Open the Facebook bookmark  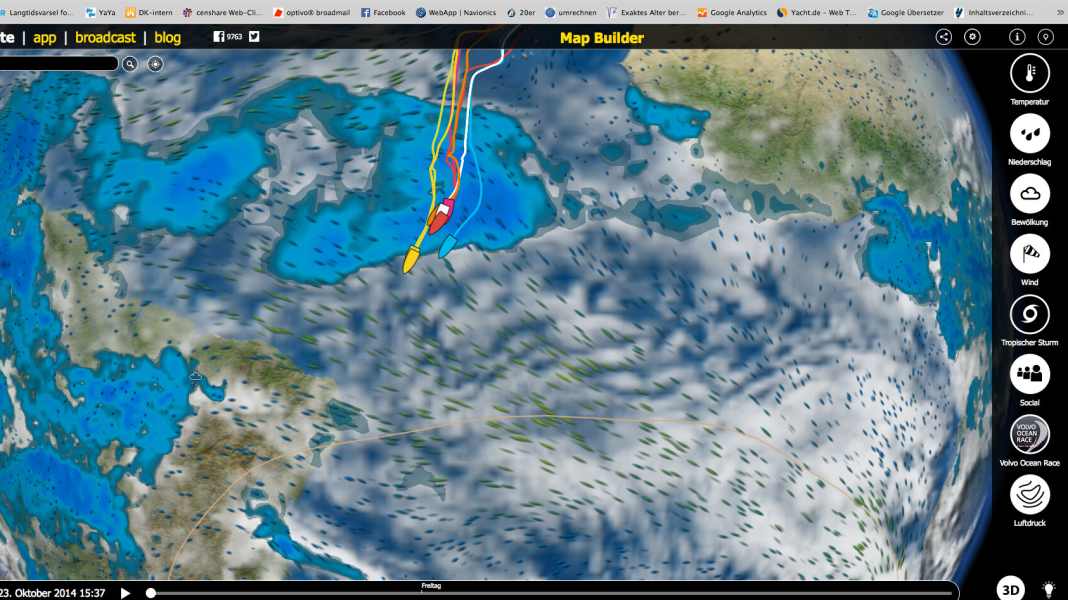coord(383,12)
